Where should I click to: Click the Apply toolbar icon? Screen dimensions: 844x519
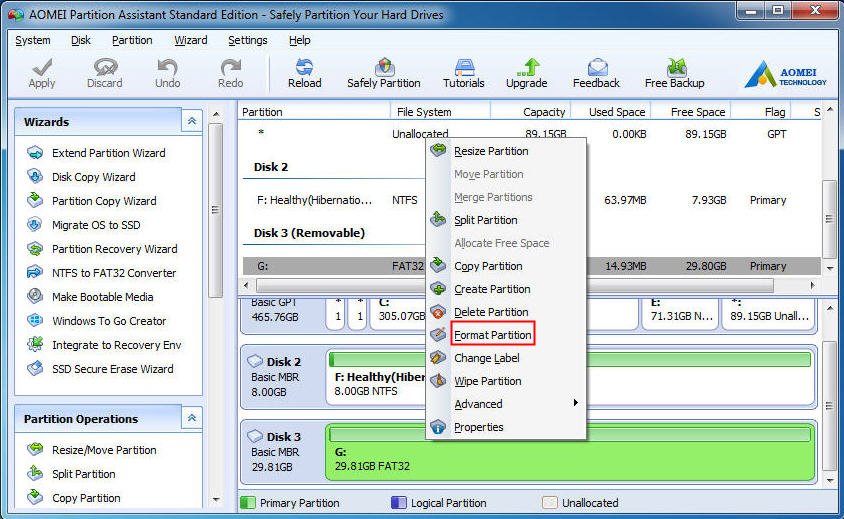pos(42,73)
